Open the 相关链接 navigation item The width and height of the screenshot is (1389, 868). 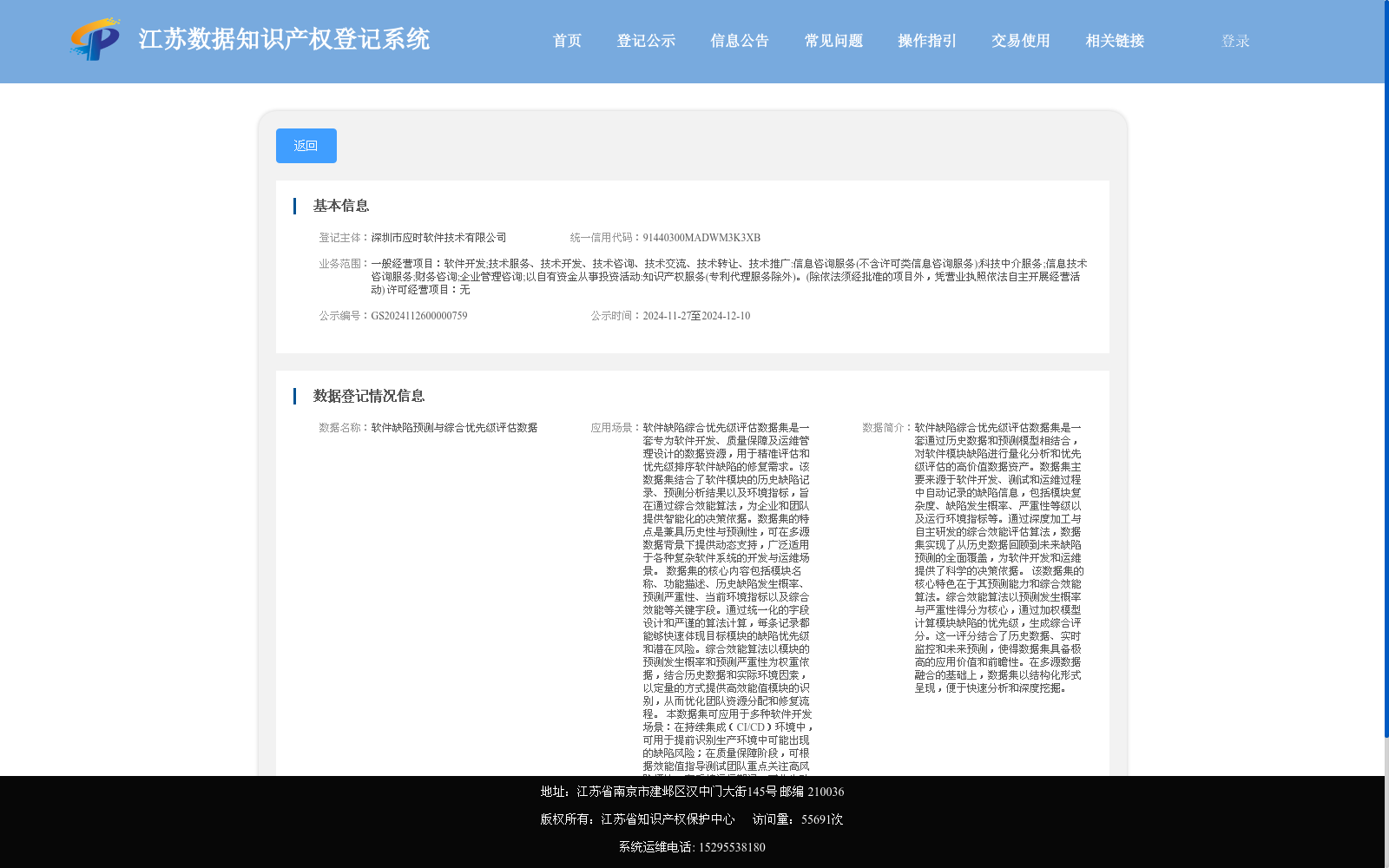click(x=1115, y=41)
